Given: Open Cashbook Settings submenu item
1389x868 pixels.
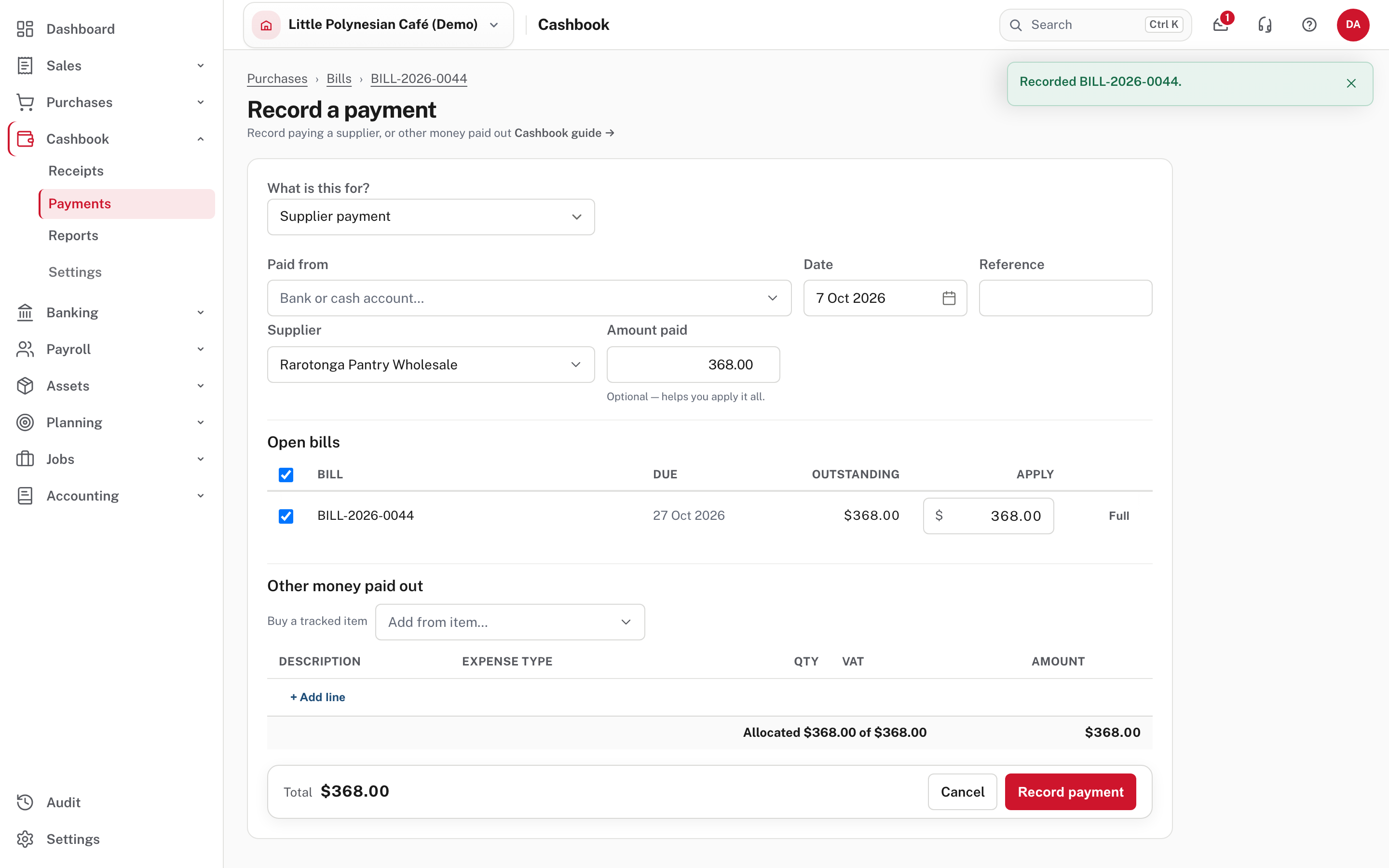Looking at the screenshot, I should [x=75, y=272].
